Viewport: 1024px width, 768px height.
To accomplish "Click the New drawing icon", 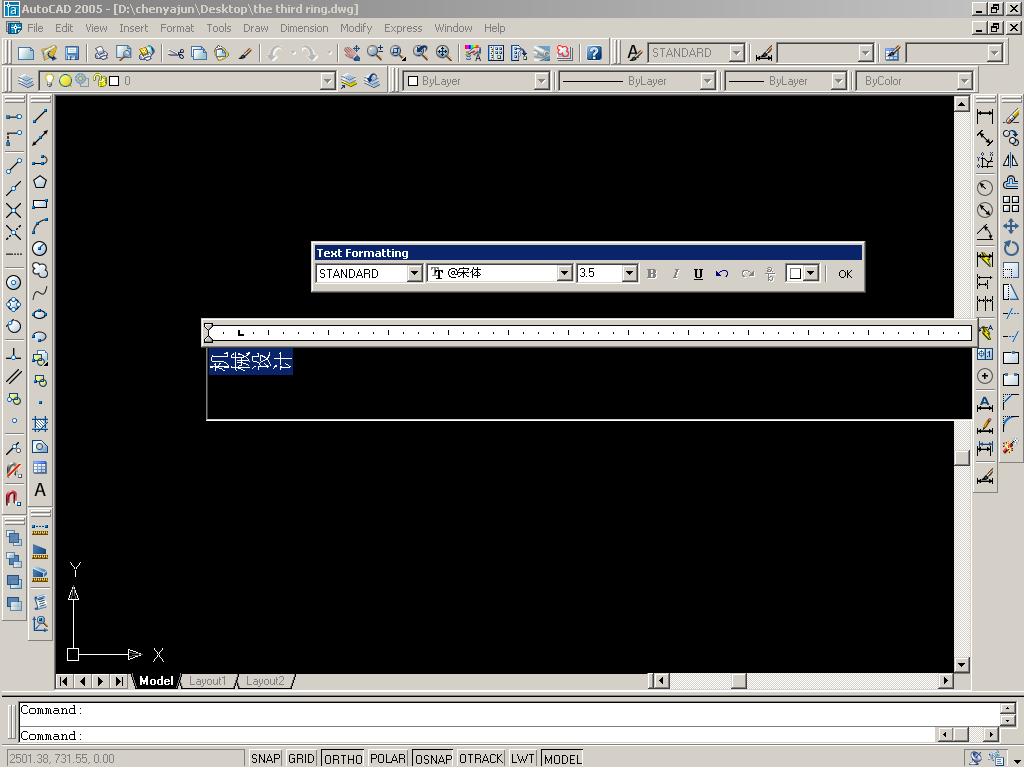I will [x=26, y=53].
